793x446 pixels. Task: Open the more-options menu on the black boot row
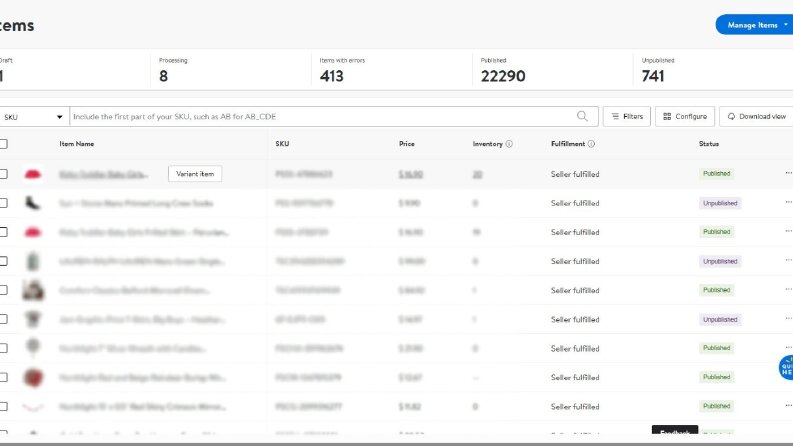click(788, 202)
